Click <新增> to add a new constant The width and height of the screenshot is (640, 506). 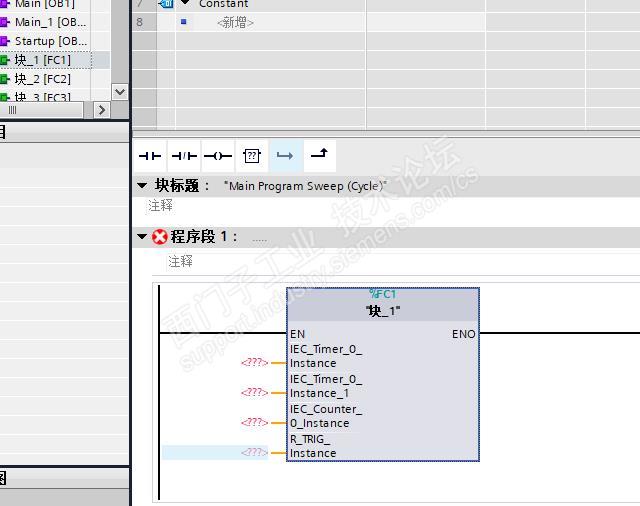236,22
